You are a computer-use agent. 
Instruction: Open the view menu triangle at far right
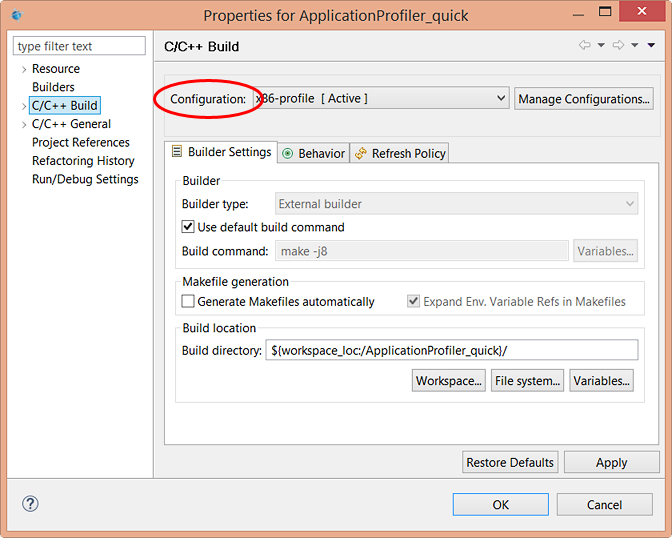click(649, 45)
